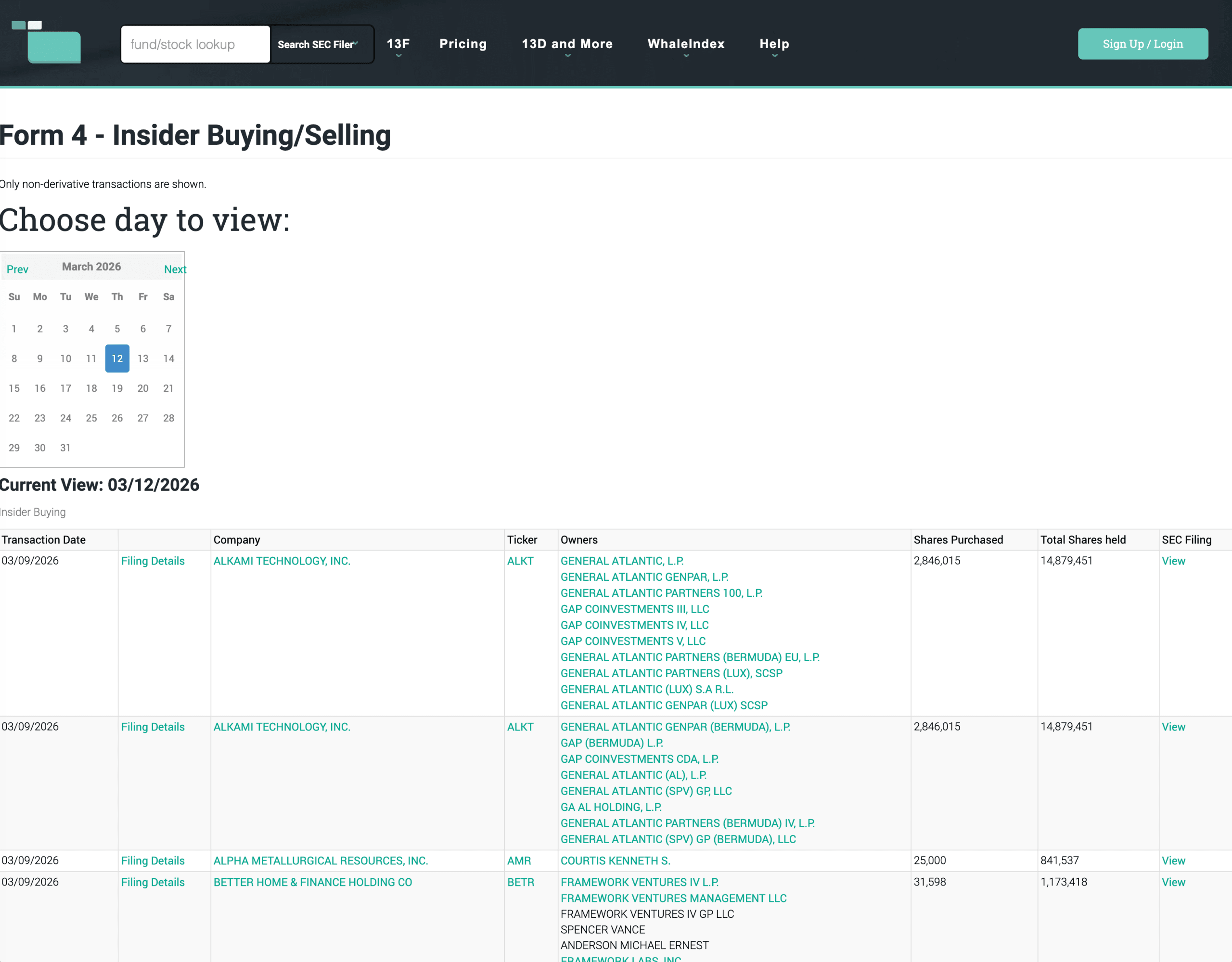This screenshot has width=1232, height=962.
Task: Open the BETTER HOME & FINANCE HOLDING CO link
Action: pos(312,882)
